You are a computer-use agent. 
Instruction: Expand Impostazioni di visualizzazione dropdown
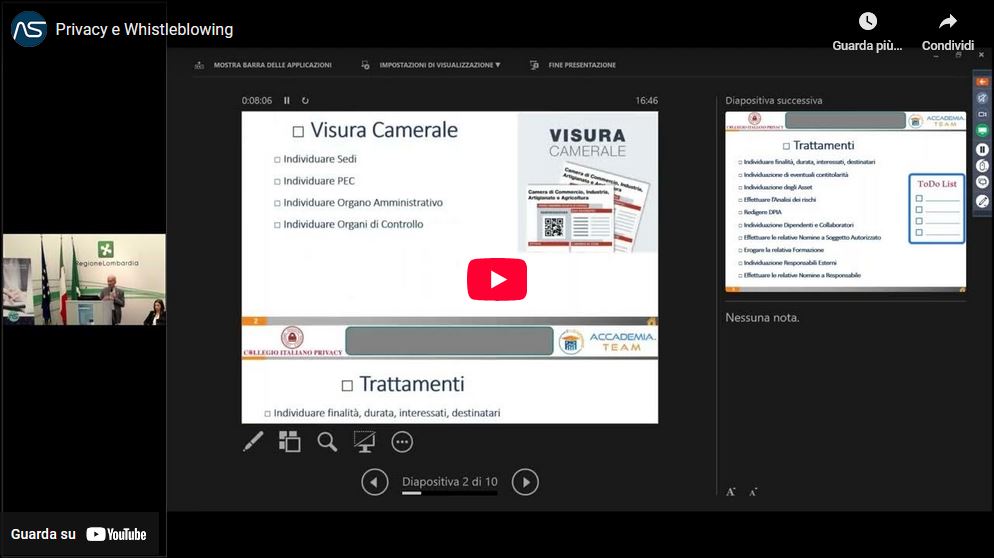point(439,65)
